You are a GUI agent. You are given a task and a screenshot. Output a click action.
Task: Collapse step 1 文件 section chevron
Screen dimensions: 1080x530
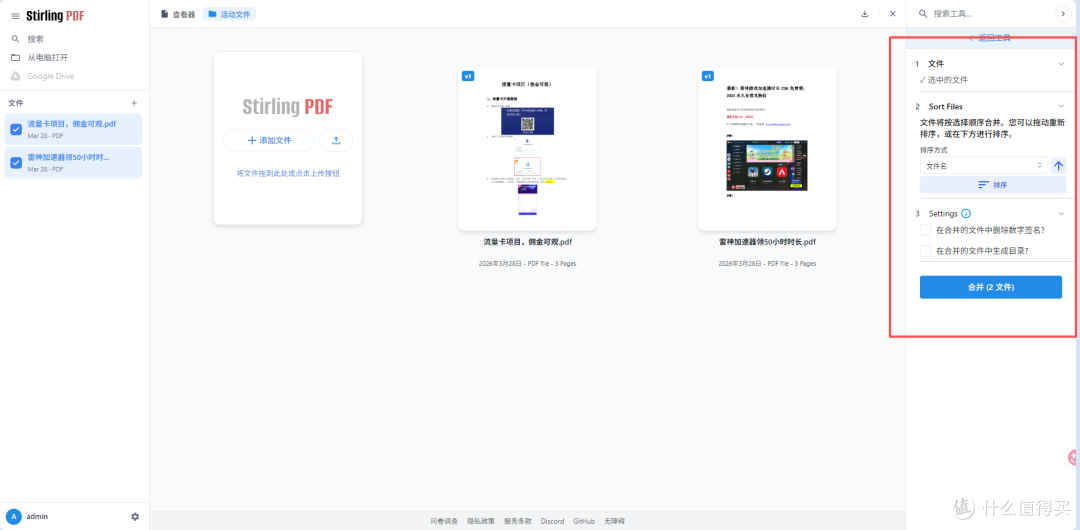1061,64
